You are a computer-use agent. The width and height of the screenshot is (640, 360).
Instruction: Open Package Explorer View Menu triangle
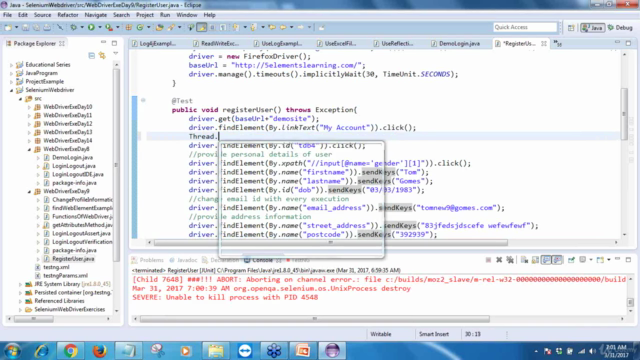coord(116,54)
